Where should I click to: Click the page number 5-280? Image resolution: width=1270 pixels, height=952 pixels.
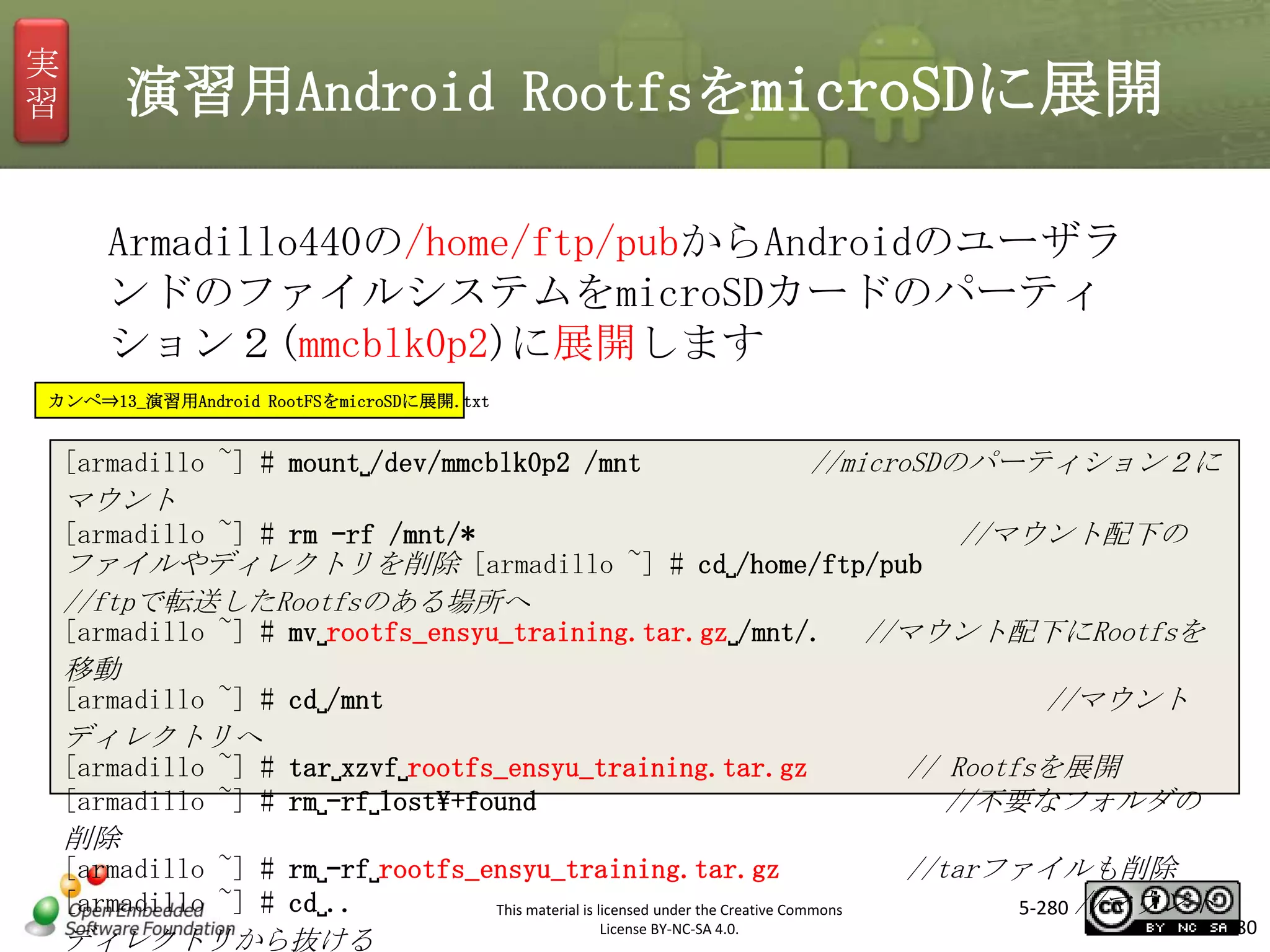point(1043,908)
